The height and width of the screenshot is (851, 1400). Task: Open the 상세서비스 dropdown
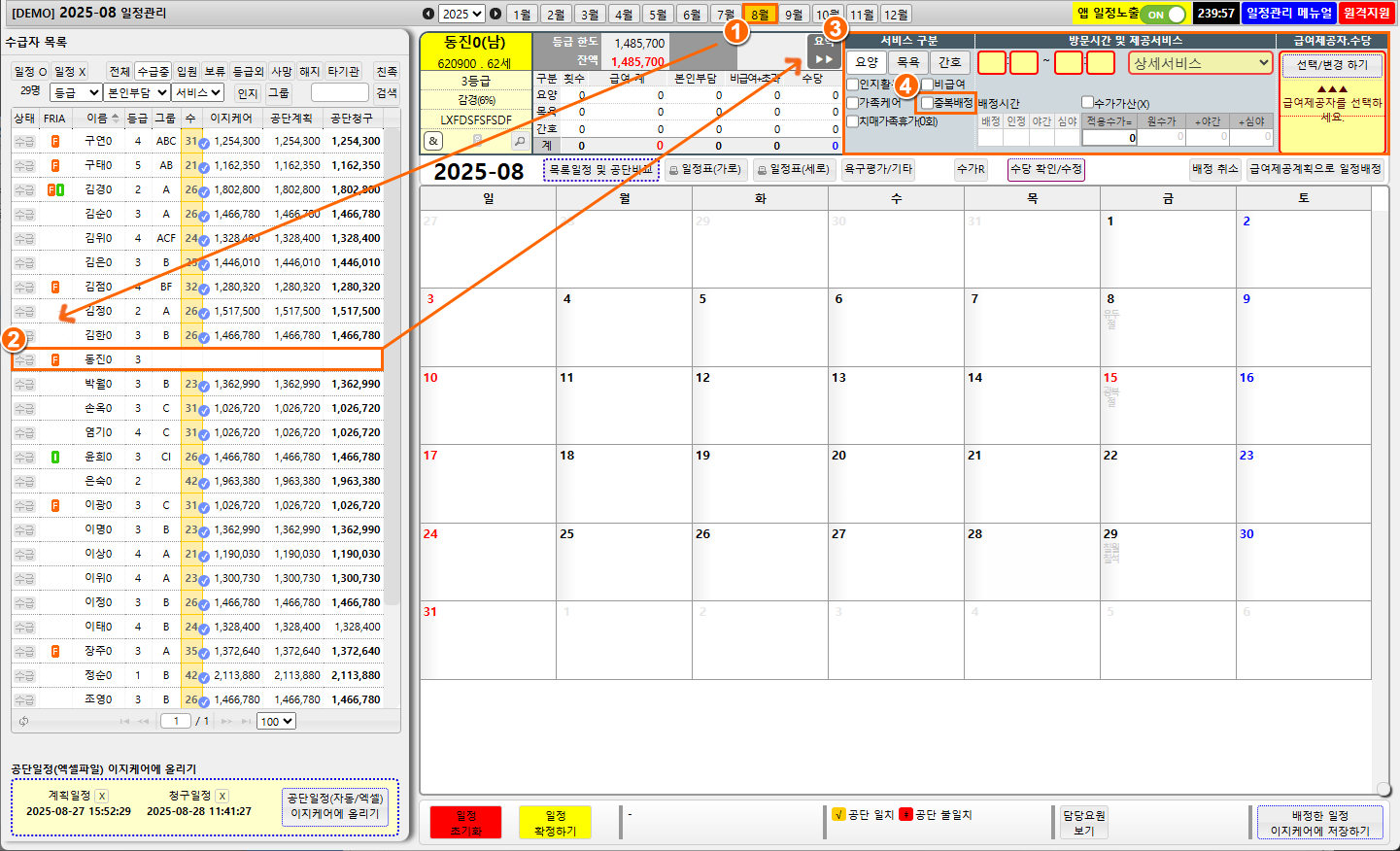click(x=1200, y=63)
